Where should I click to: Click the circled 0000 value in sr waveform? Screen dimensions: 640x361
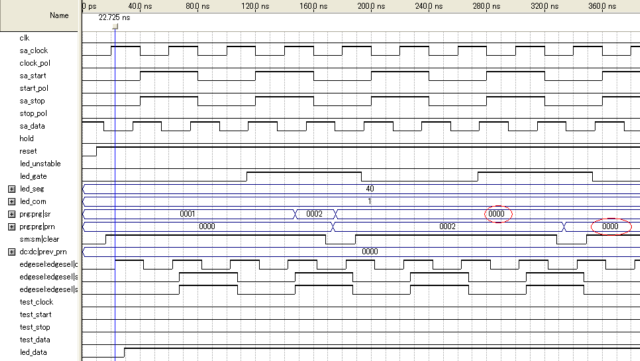coord(497,214)
